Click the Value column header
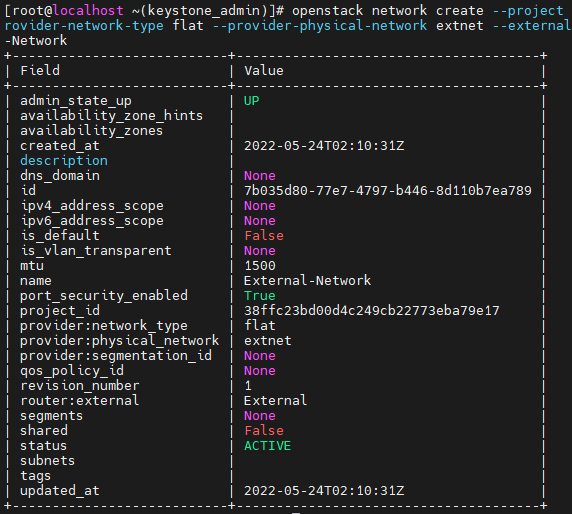 (263, 71)
